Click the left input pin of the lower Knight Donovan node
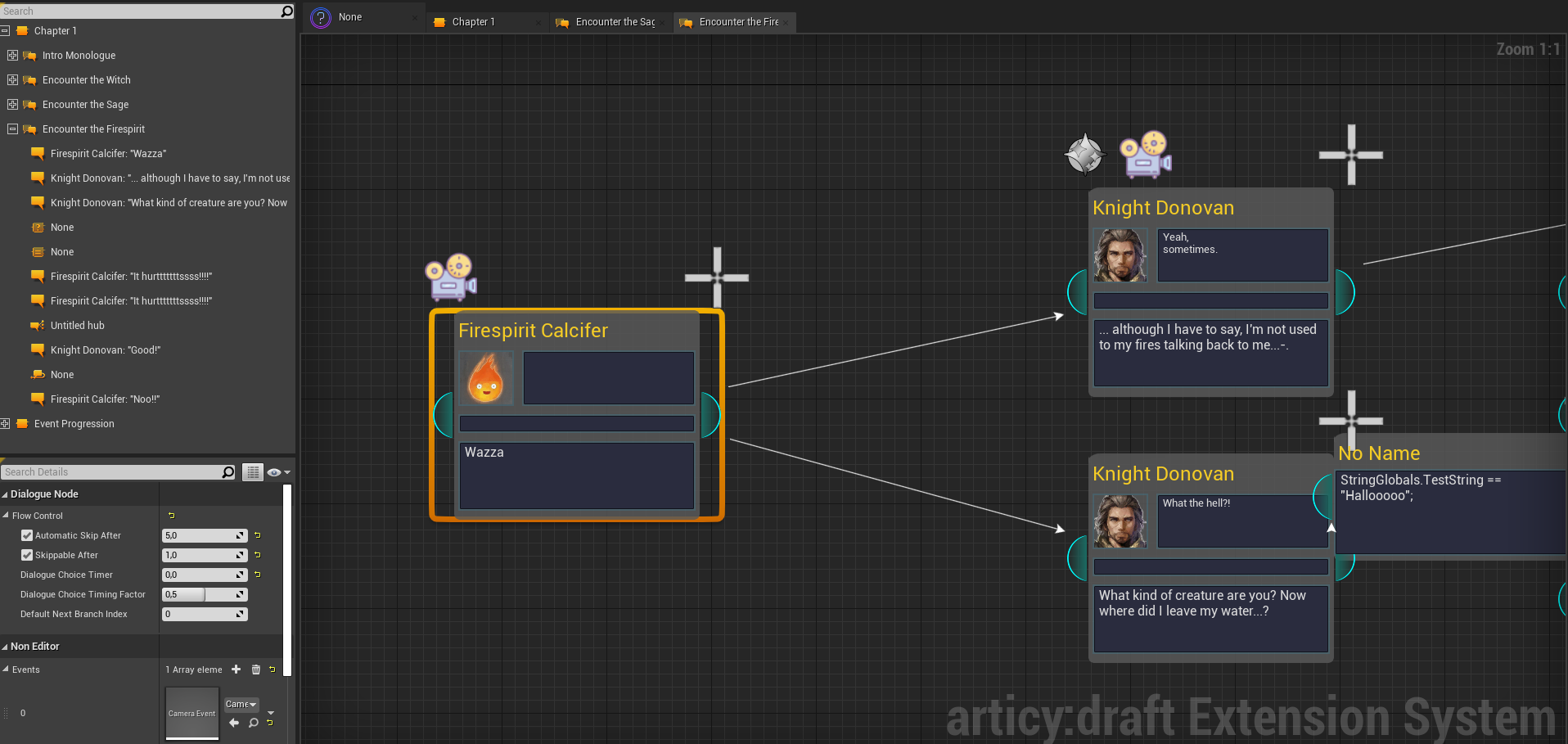The width and height of the screenshot is (1568, 744). pyautogui.click(x=1078, y=558)
